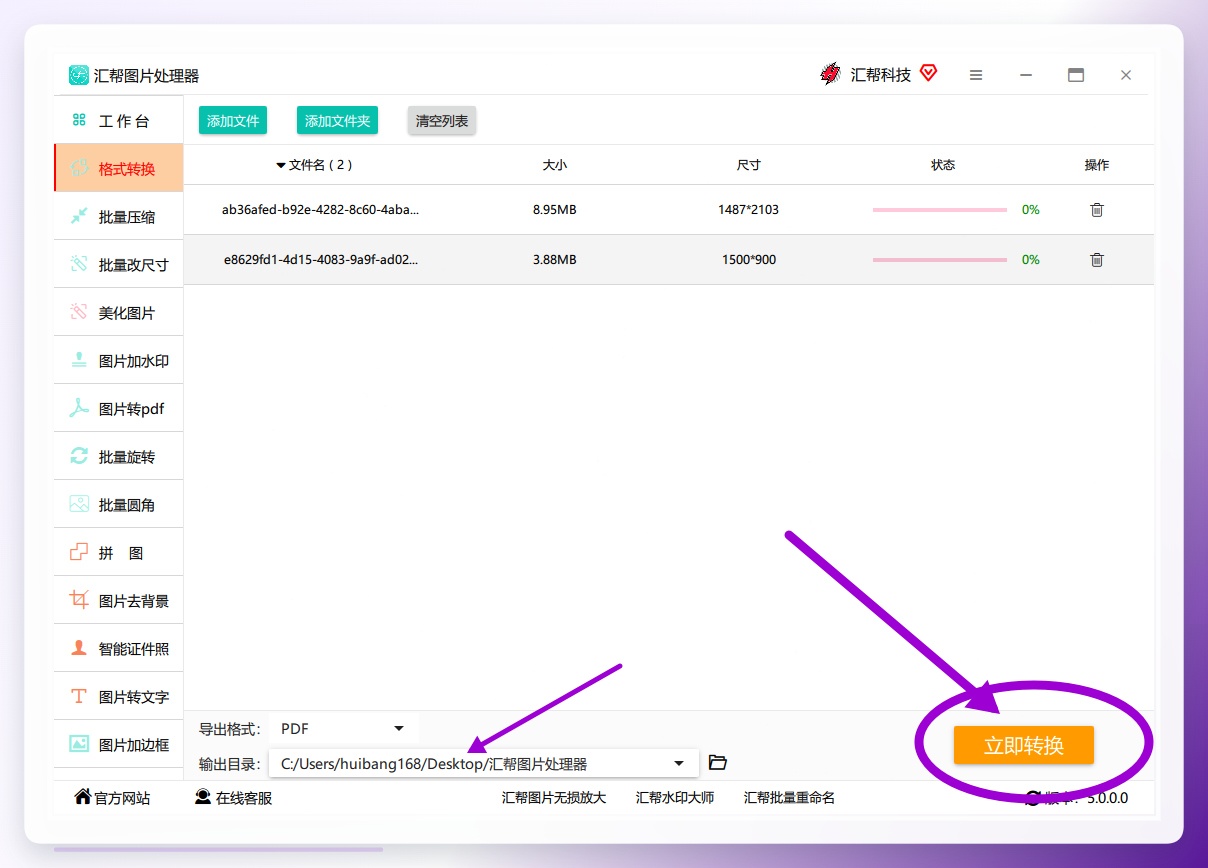Click the 添加文件夹 button
The image size is (1208, 868).
[x=337, y=121]
